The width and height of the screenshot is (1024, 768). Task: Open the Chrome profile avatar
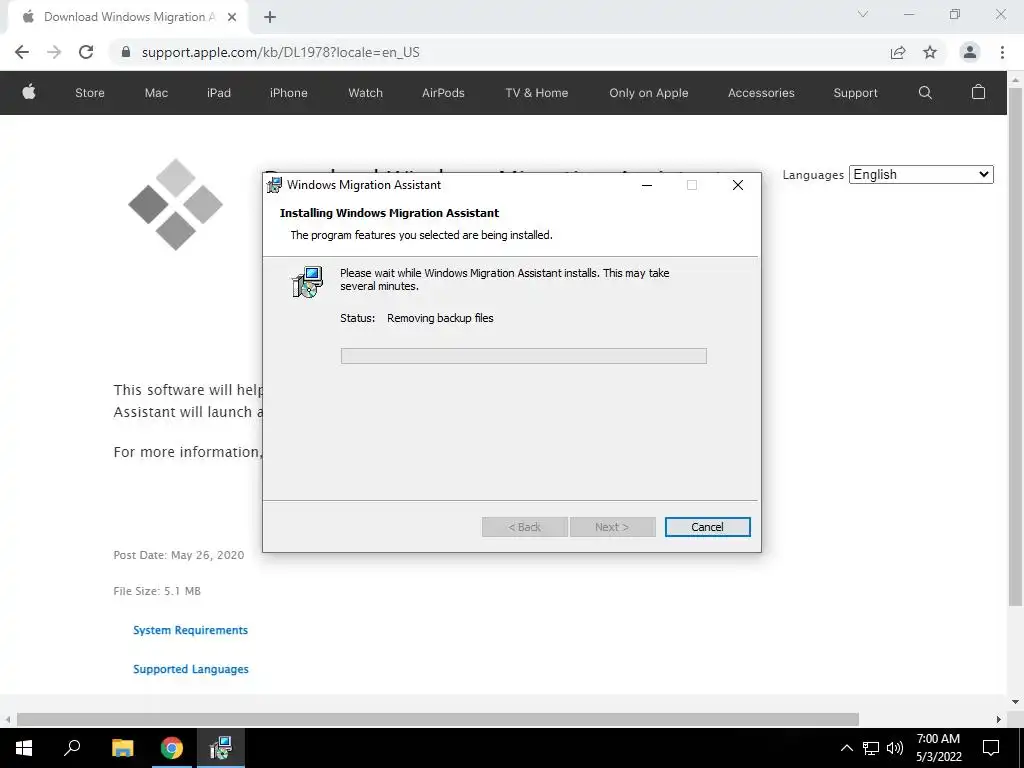[x=970, y=52]
